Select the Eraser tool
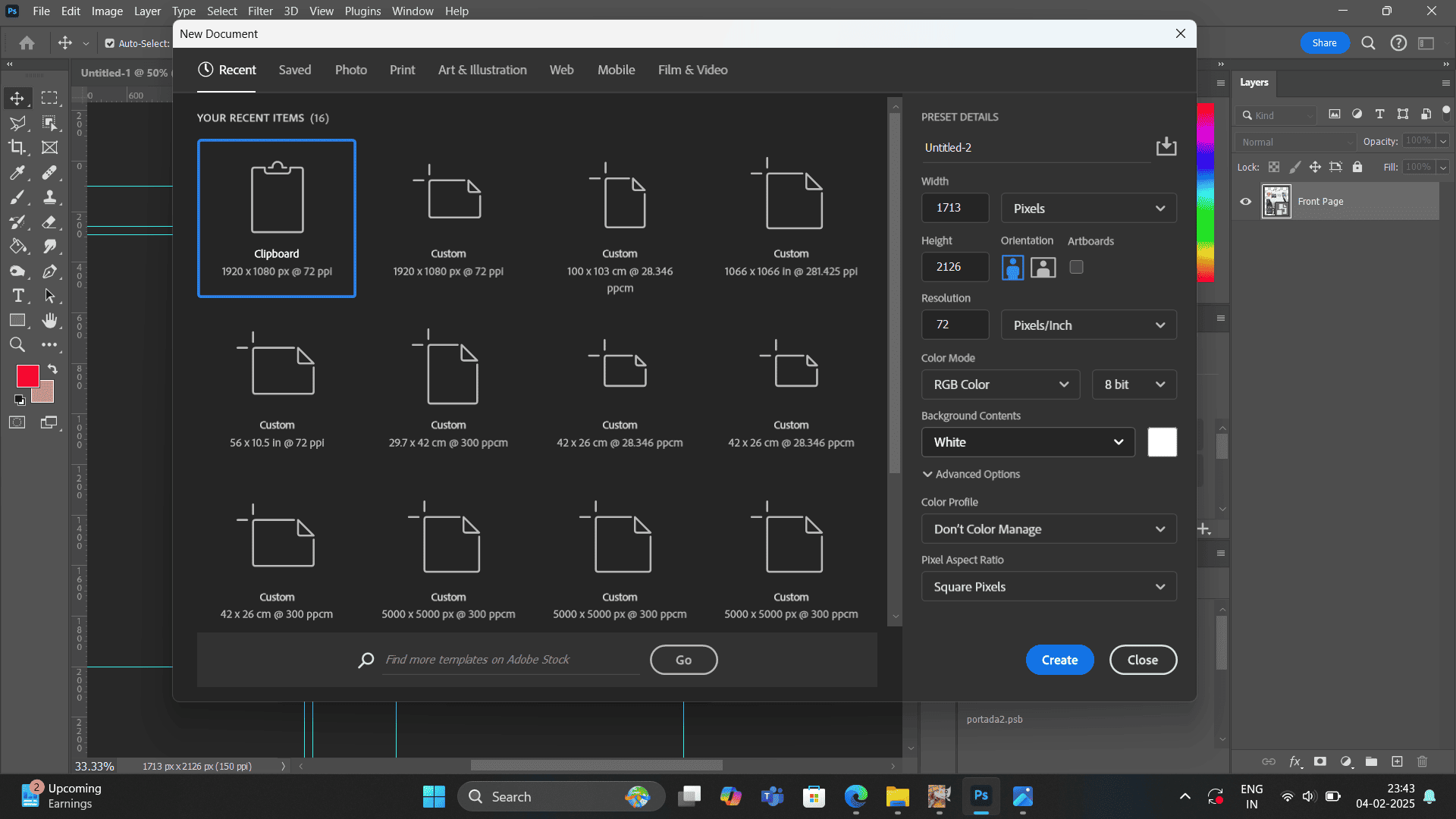Image resolution: width=1456 pixels, height=819 pixels. point(49,222)
